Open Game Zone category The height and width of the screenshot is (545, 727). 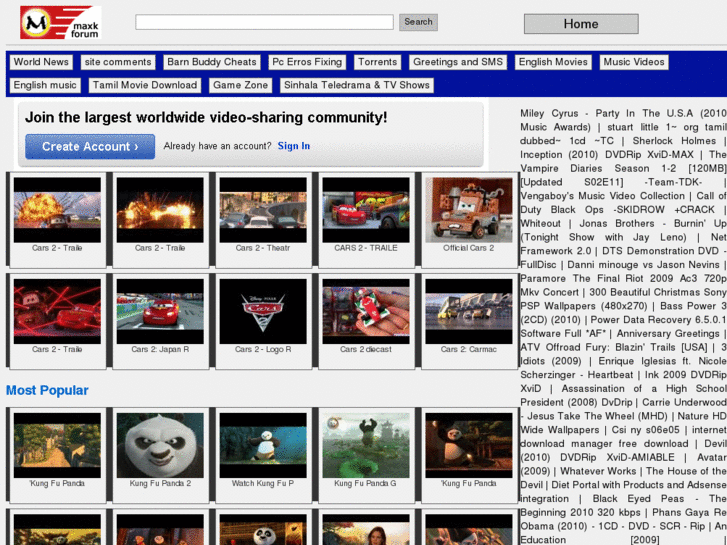pos(240,85)
